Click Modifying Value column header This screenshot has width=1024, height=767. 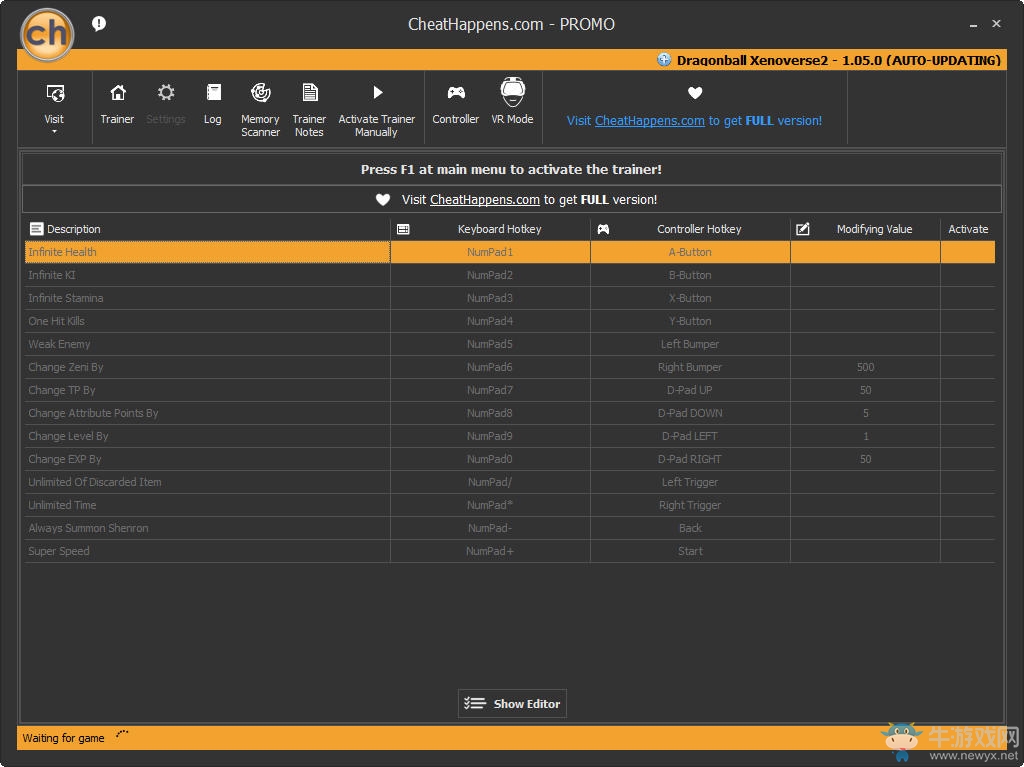(x=874, y=229)
